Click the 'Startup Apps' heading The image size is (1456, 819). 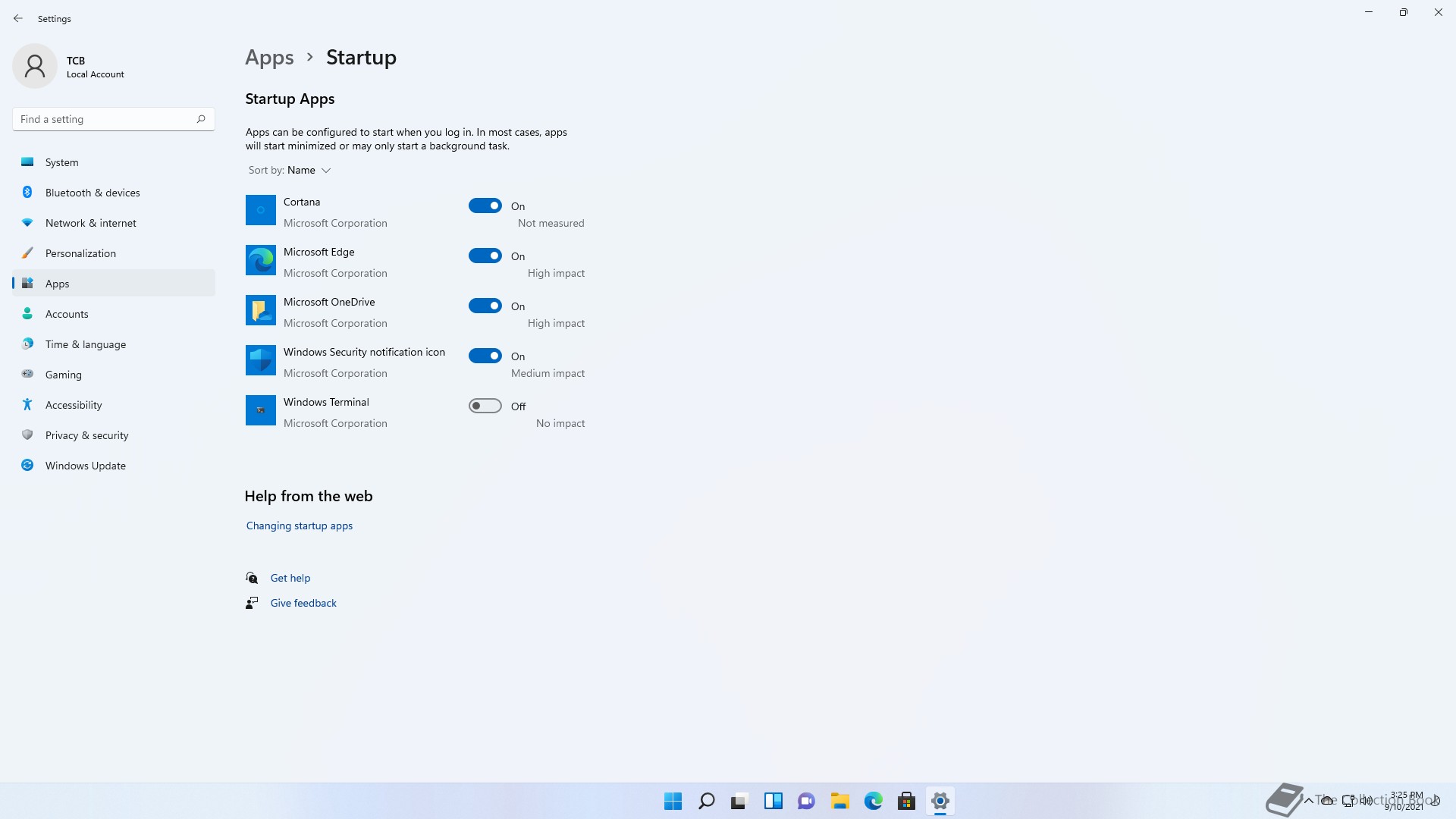coord(290,99)
